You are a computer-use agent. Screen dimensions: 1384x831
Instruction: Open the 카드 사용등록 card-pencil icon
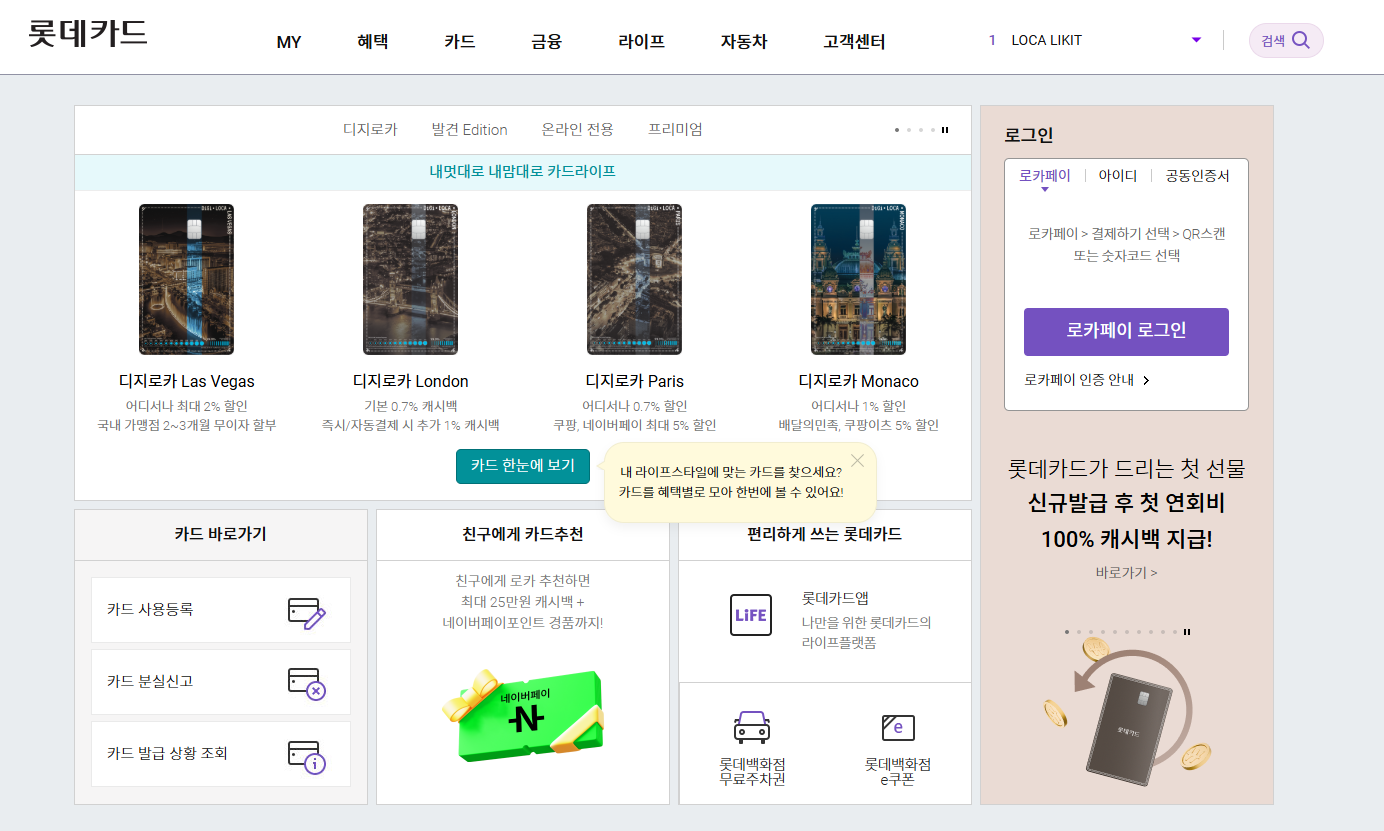pyautogui.click(x=307, y=612)
